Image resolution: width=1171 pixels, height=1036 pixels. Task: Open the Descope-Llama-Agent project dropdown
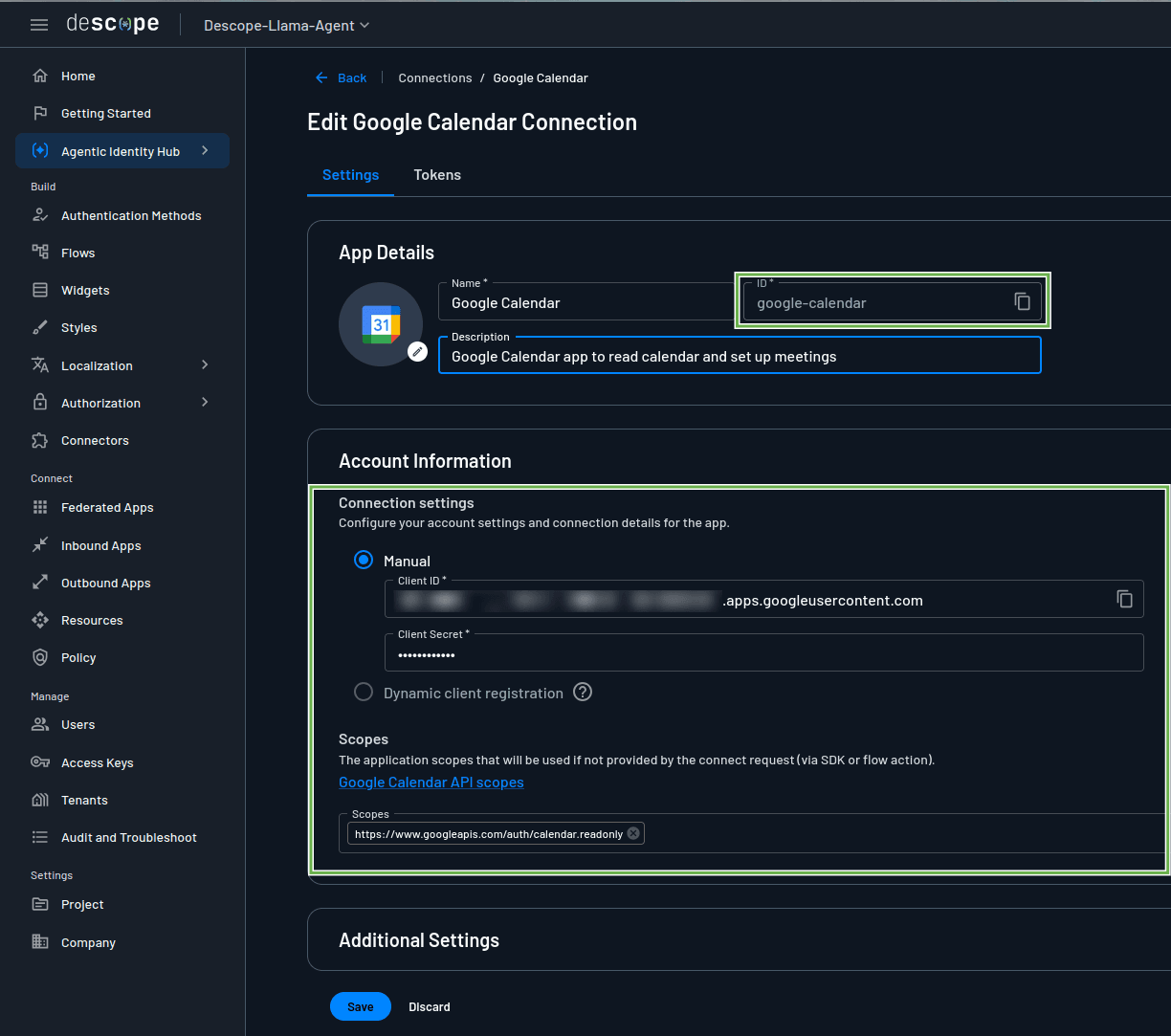286,26
